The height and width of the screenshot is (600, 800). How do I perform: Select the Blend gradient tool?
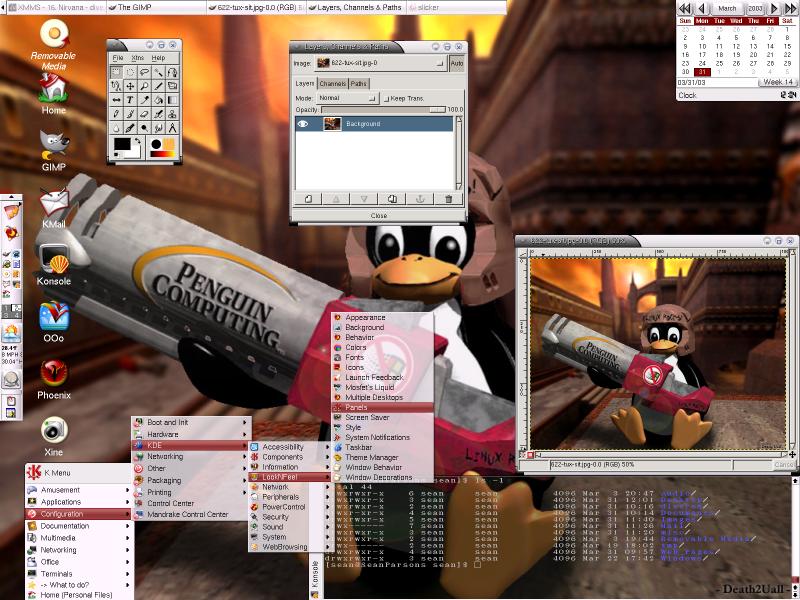point(172,100)
